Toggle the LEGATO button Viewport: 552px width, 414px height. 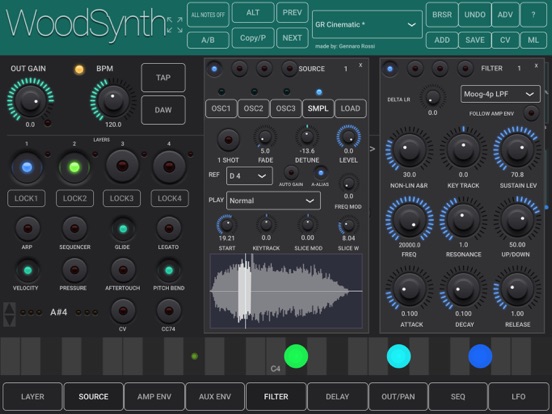[169, 229]
